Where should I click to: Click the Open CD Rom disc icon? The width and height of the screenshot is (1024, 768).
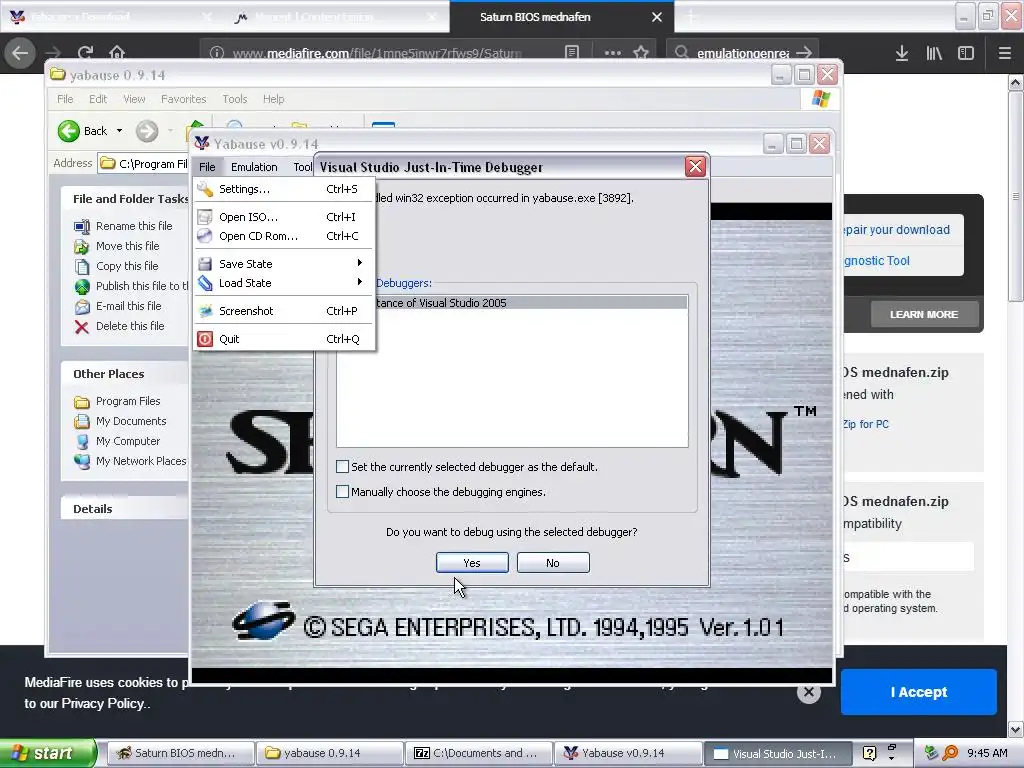205,236
